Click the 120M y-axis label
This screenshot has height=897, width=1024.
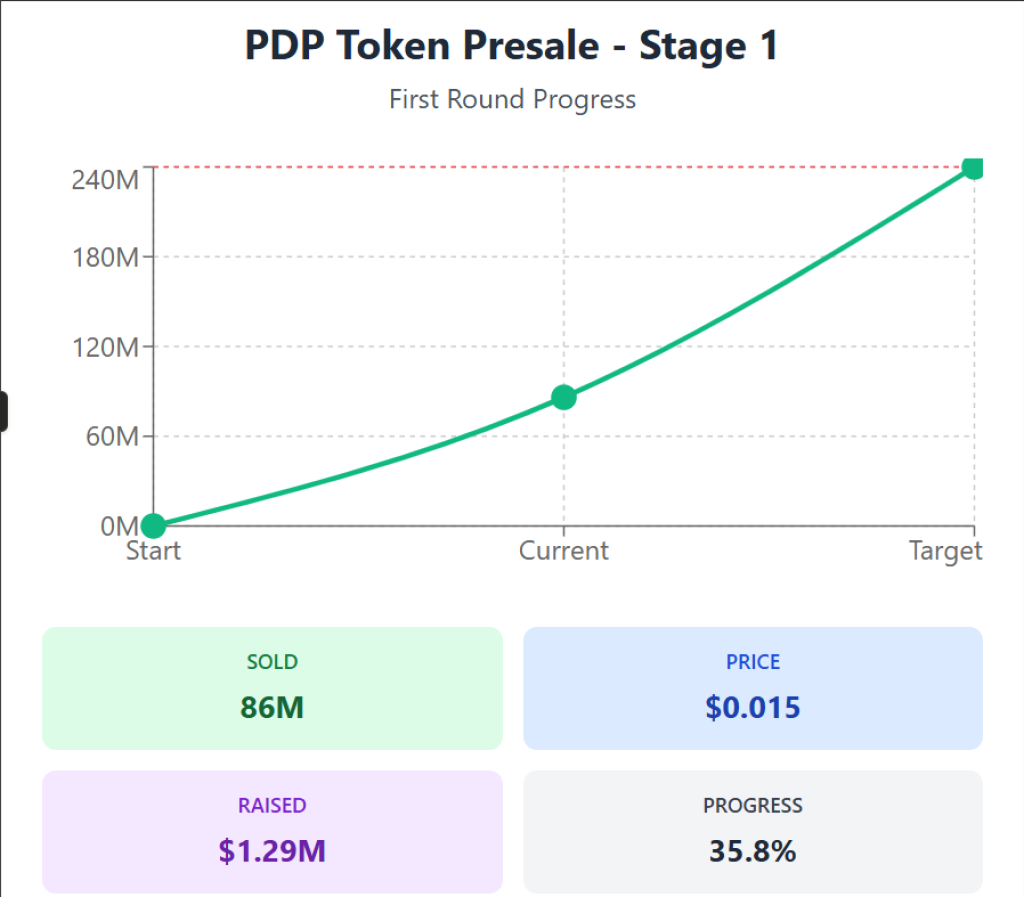pyautogui.click(x=105, y=348)
